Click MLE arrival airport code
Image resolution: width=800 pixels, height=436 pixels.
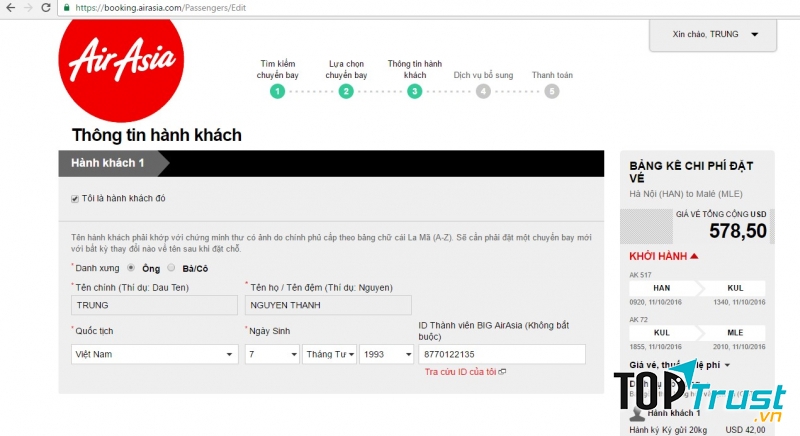coord(735,332)
